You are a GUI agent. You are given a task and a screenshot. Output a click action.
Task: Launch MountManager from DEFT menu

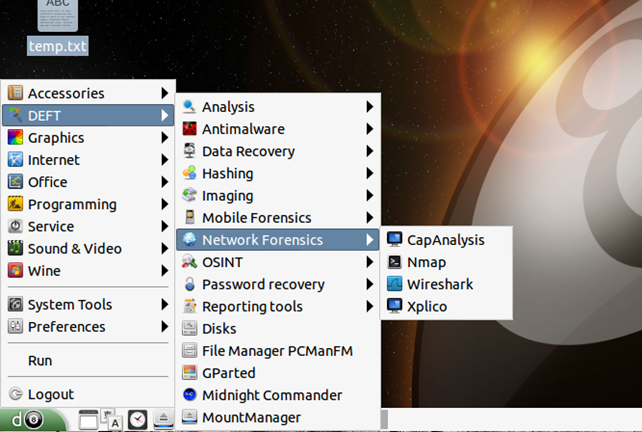pyautogui.click(x=250, y=417)
